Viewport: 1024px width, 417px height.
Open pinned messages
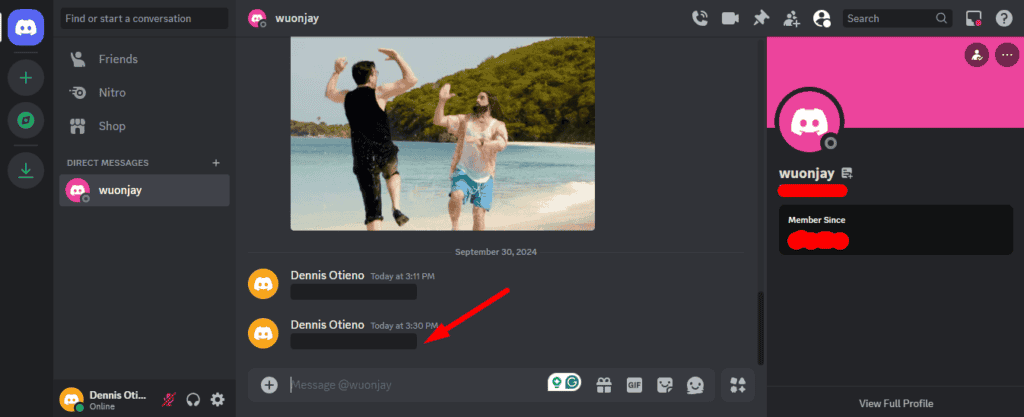coord(761,18)
